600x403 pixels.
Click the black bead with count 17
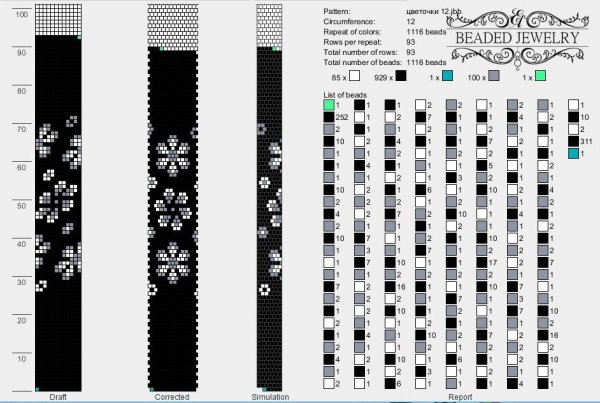pyautogui.click(x=481, y=262)
